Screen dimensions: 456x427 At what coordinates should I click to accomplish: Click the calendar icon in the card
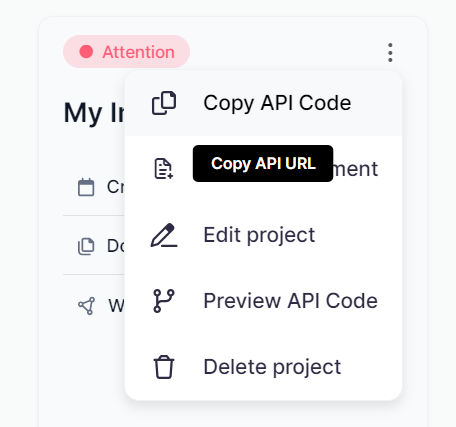[x=86, y=187]
